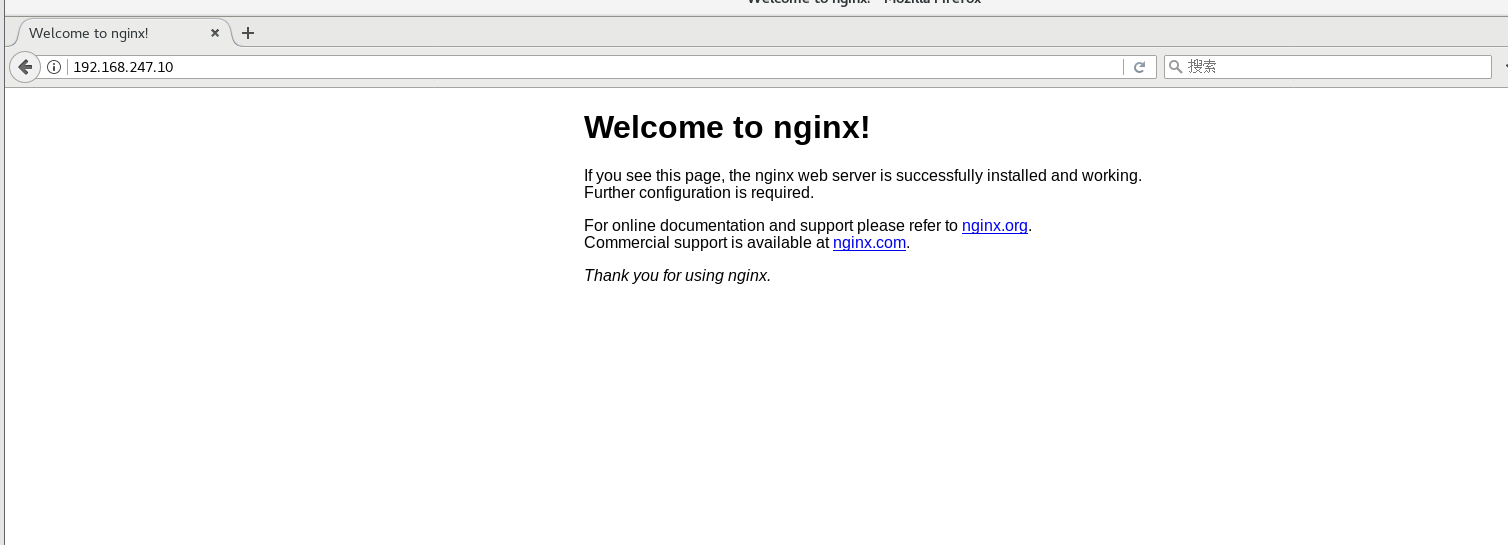Click the search magnifier icon

[x=1176, y=67]
